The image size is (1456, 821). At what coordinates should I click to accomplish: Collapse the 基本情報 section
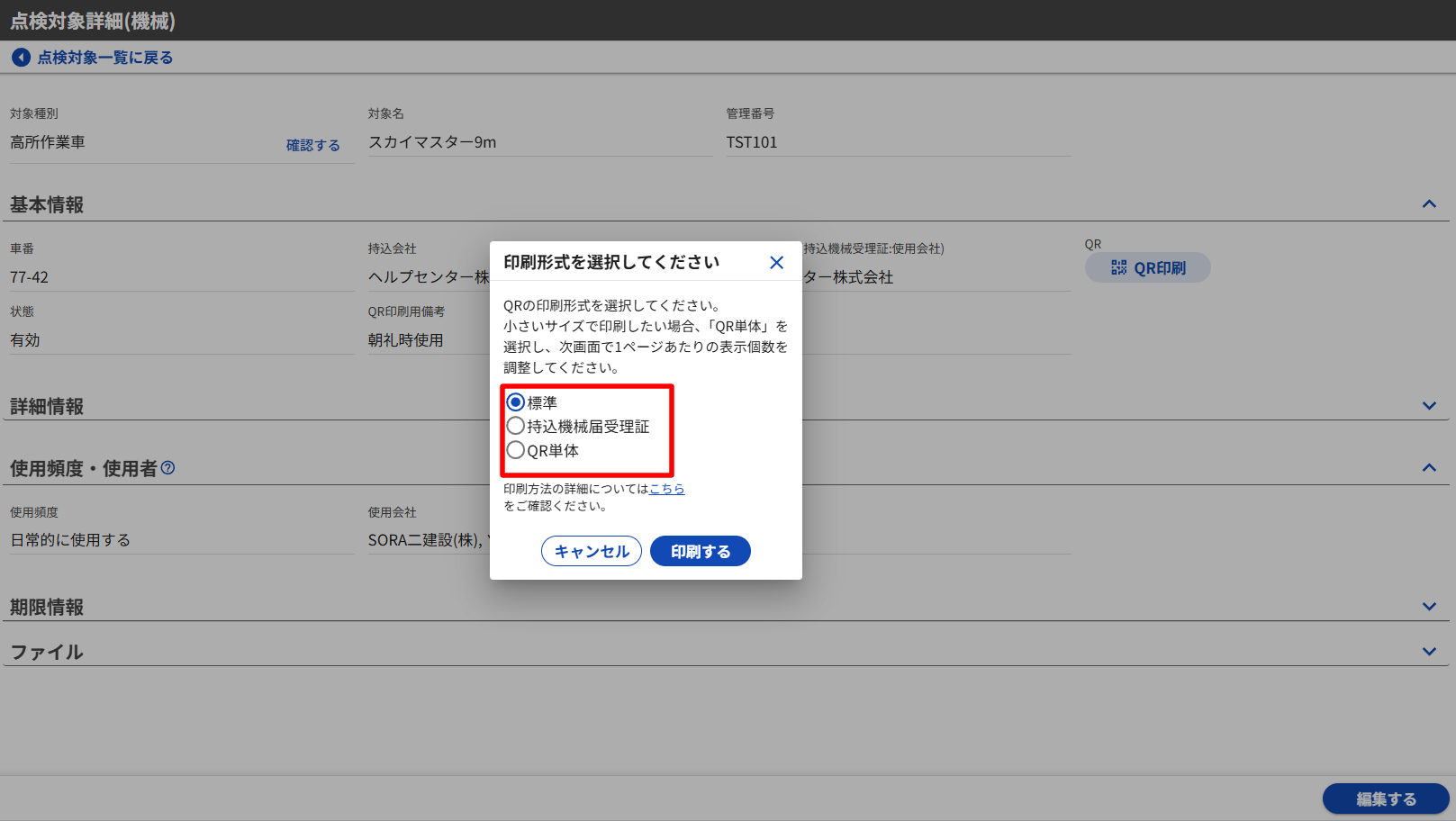point(1429,204)
